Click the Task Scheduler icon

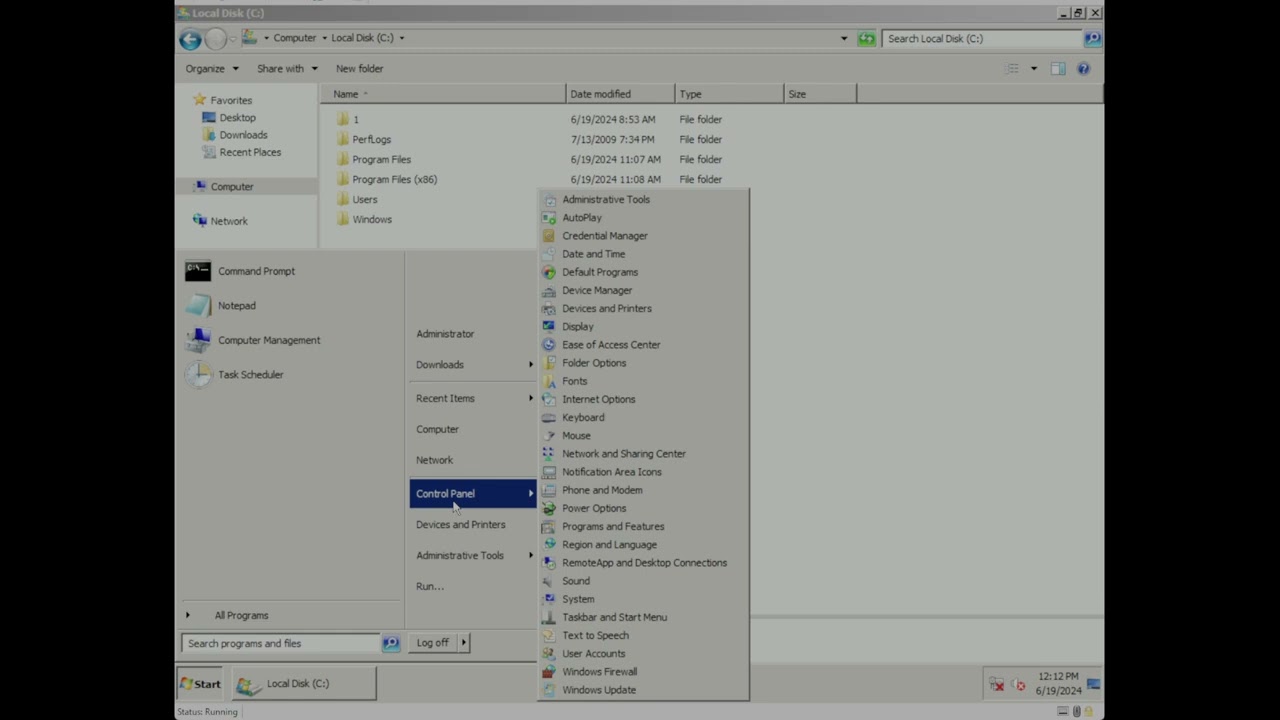[x=198, y=374]
